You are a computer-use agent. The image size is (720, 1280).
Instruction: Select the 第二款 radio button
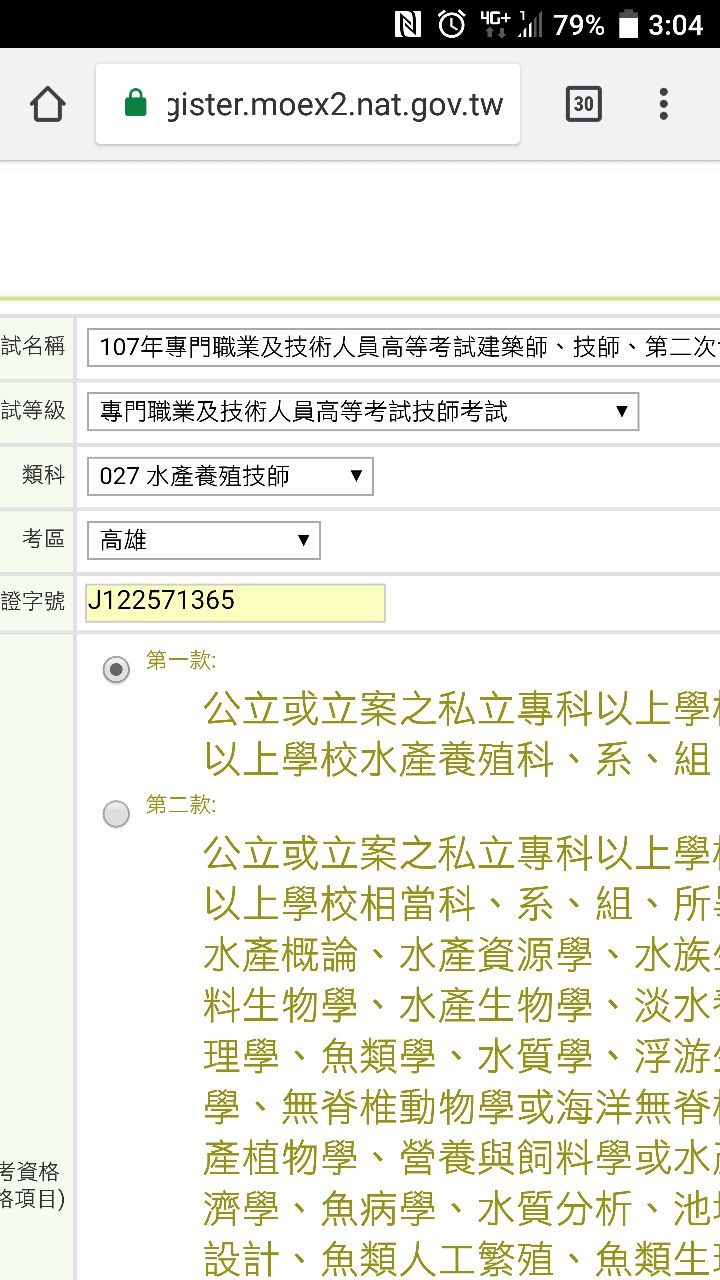coord(117,814)
